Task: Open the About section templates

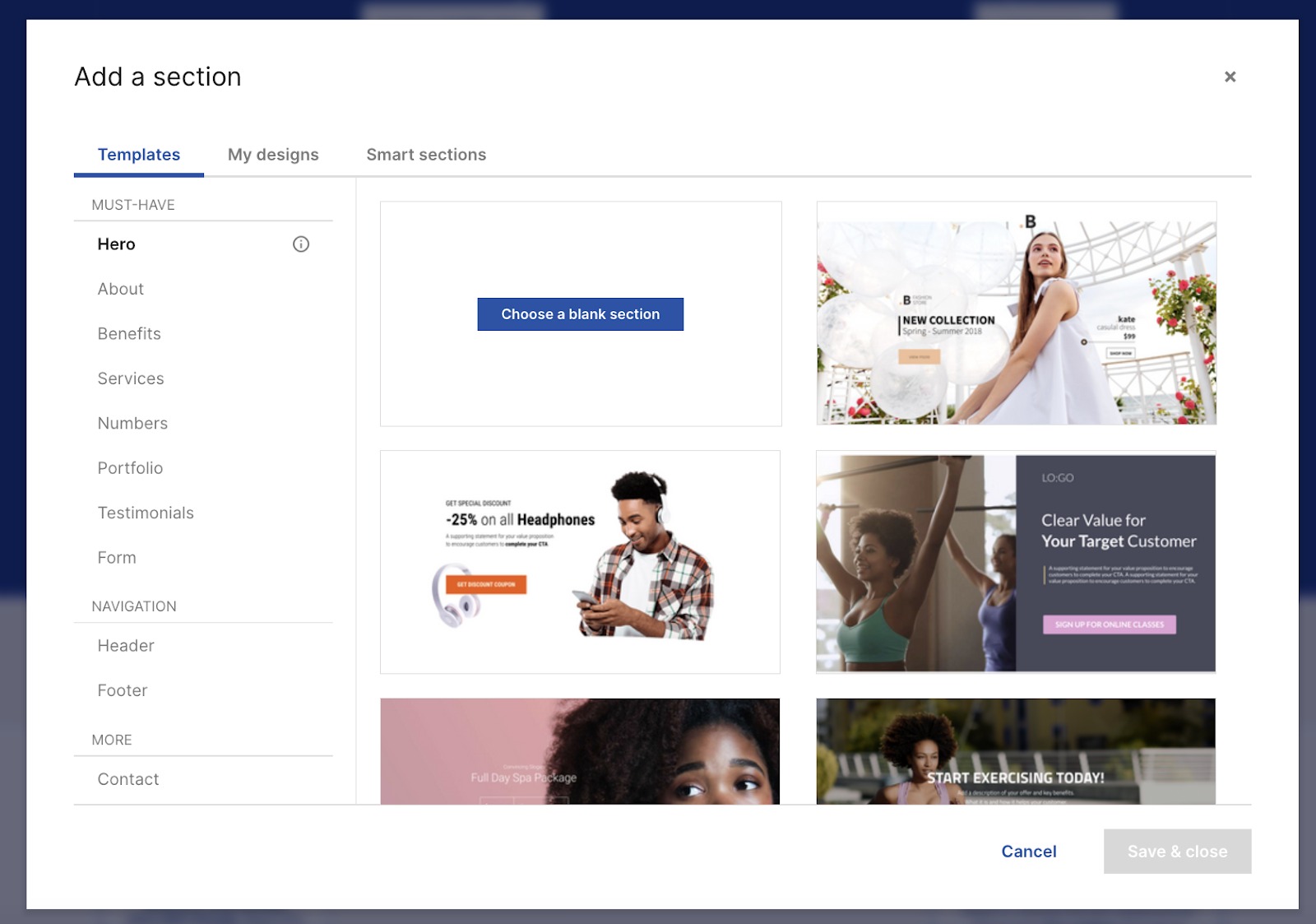Action: [120, 289]
